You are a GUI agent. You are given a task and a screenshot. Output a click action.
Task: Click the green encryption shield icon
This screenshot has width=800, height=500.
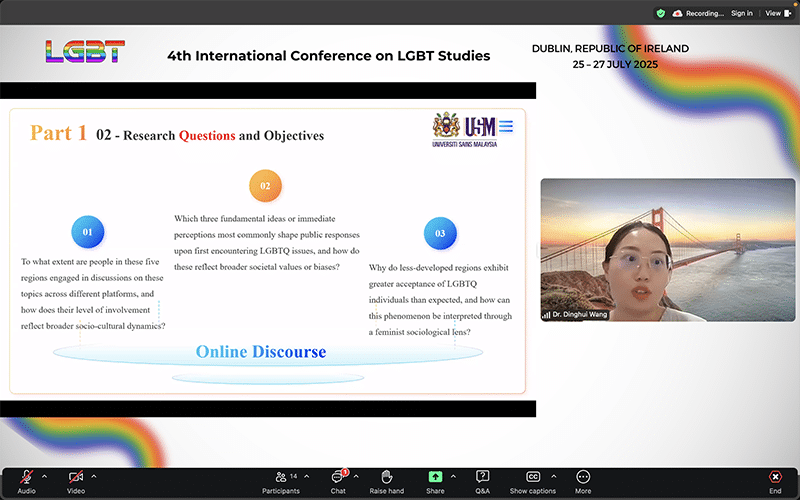point(661,13)
